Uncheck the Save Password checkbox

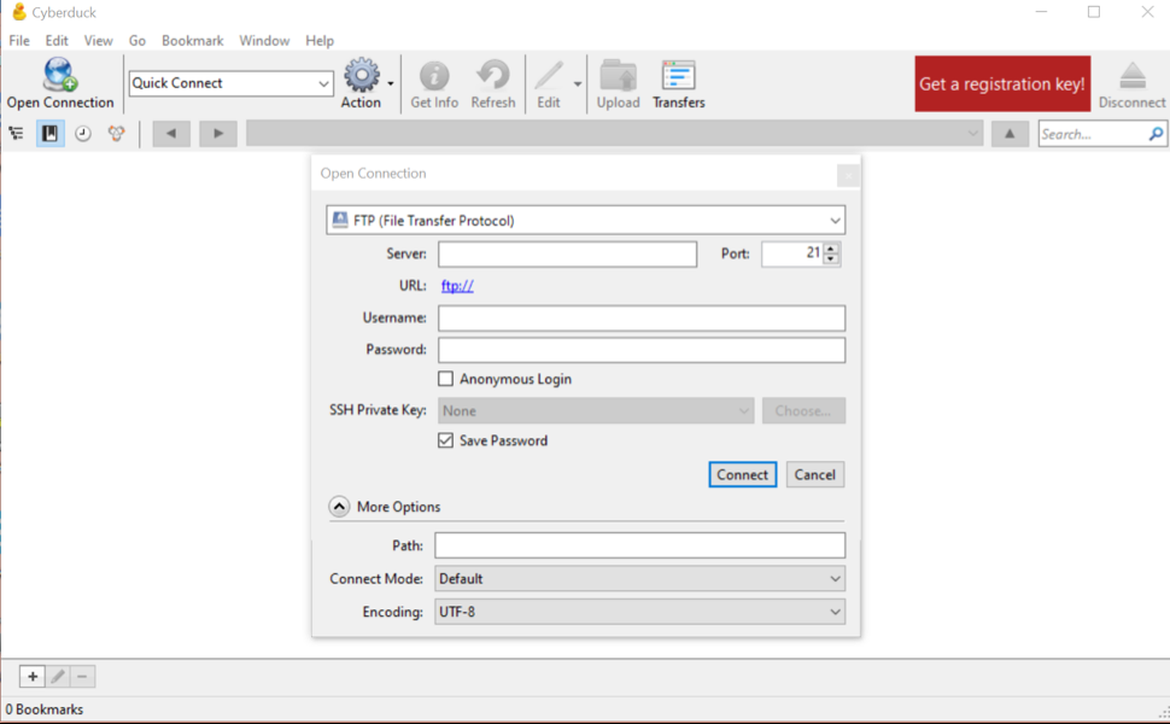point(445,440)
